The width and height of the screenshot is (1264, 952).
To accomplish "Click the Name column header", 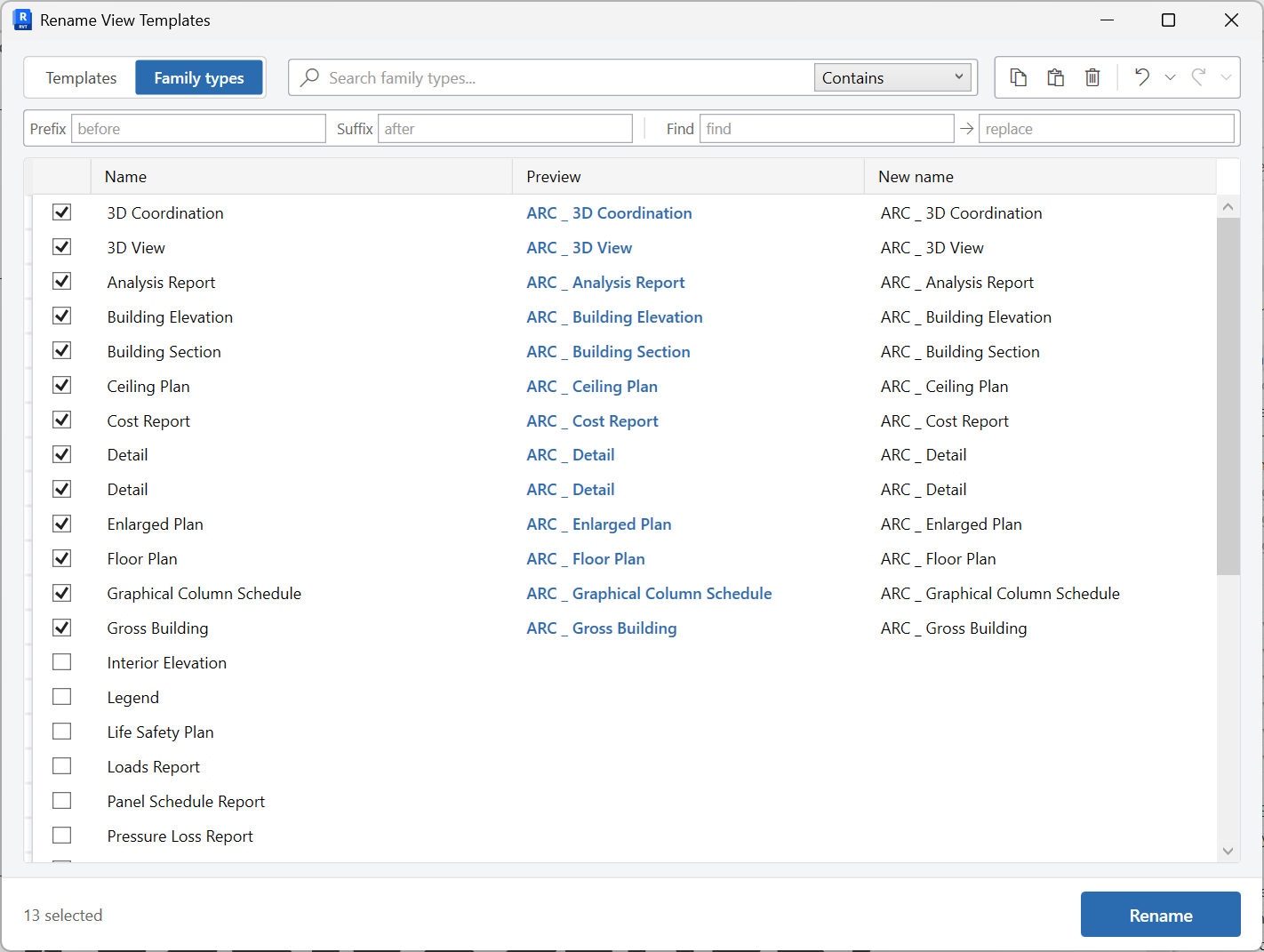I will (x=301, y=177).
